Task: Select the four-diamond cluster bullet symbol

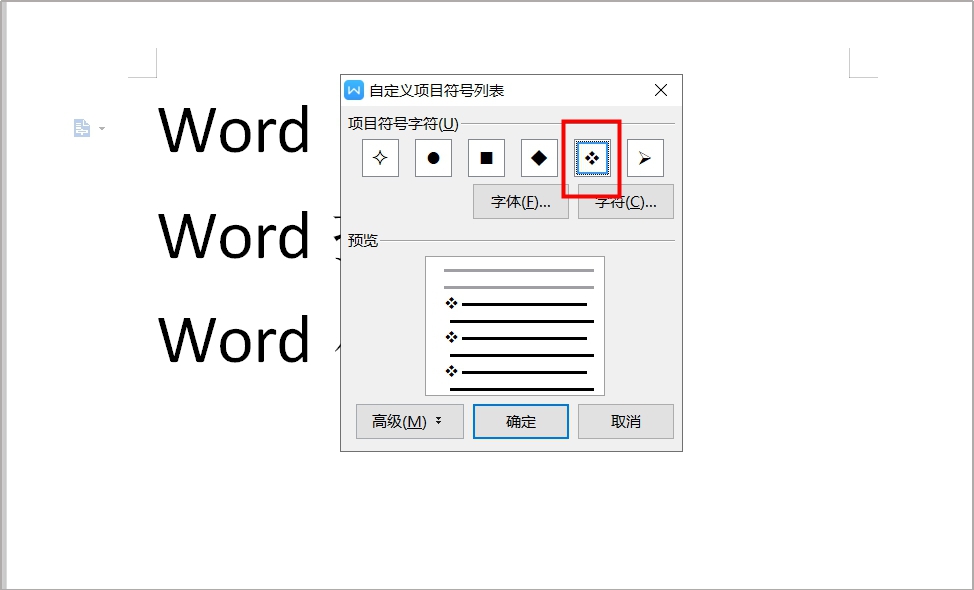Action: (592, 158)
